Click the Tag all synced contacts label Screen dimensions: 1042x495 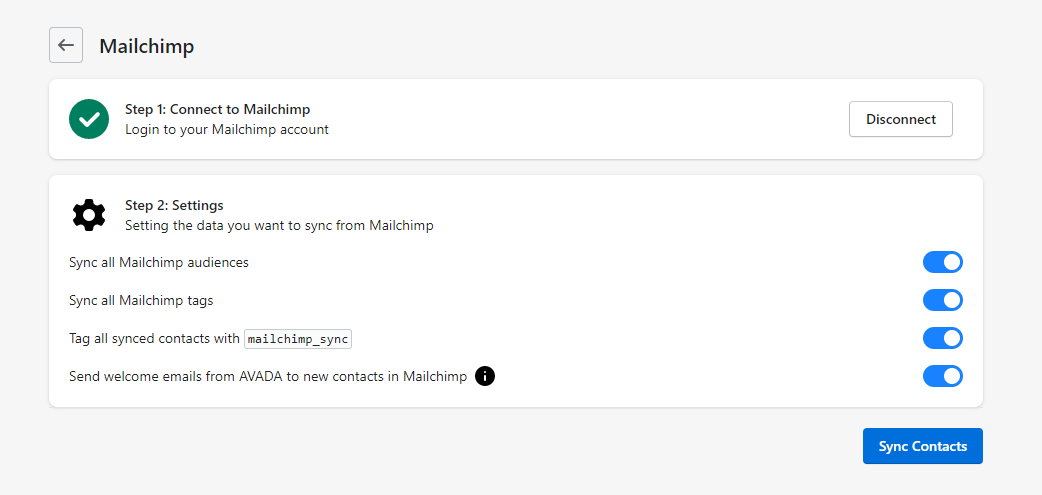click(x=154, y=339)
